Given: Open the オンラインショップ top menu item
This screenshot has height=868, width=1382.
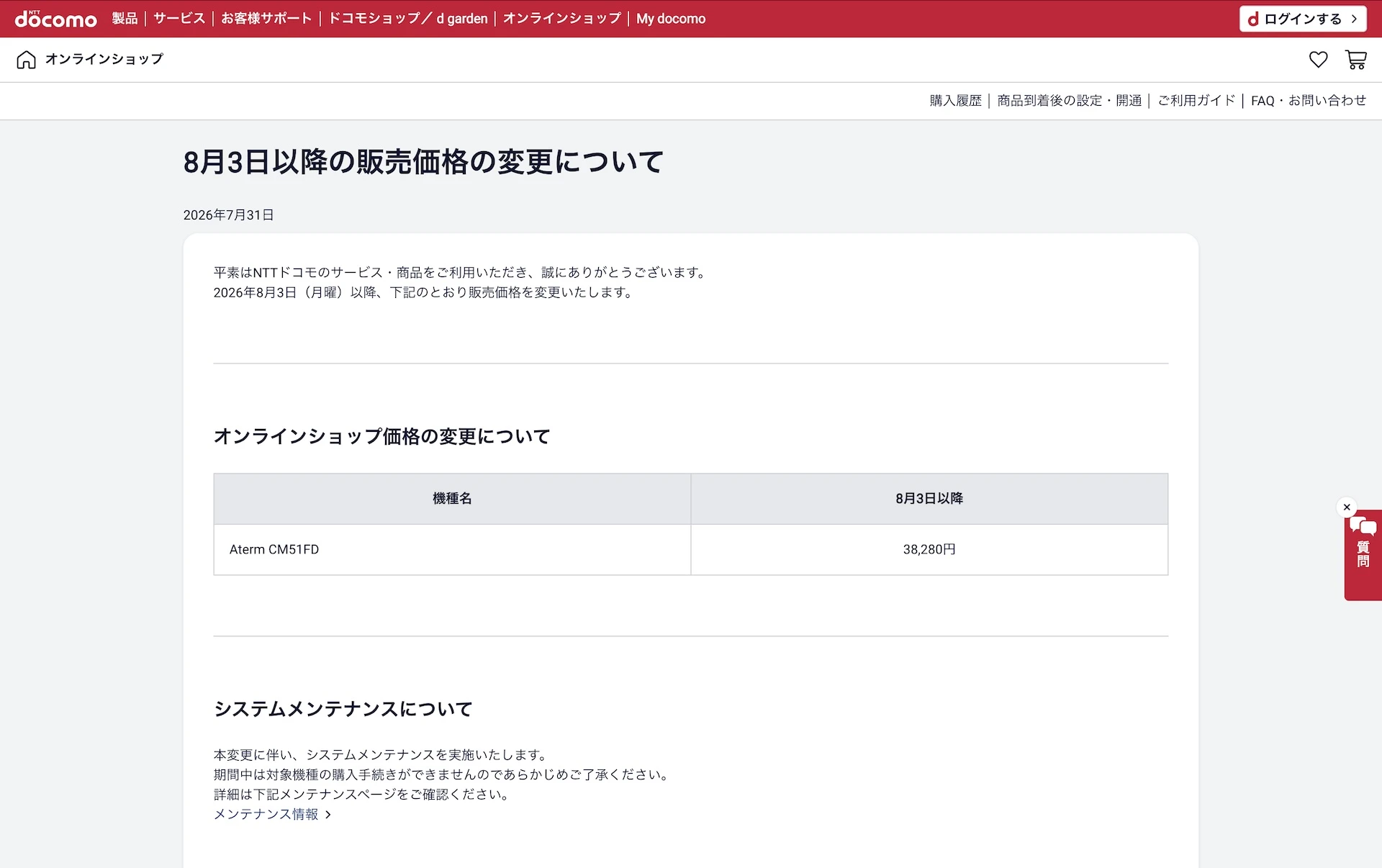Looking at the screenshot, I should tap(562, 19).
